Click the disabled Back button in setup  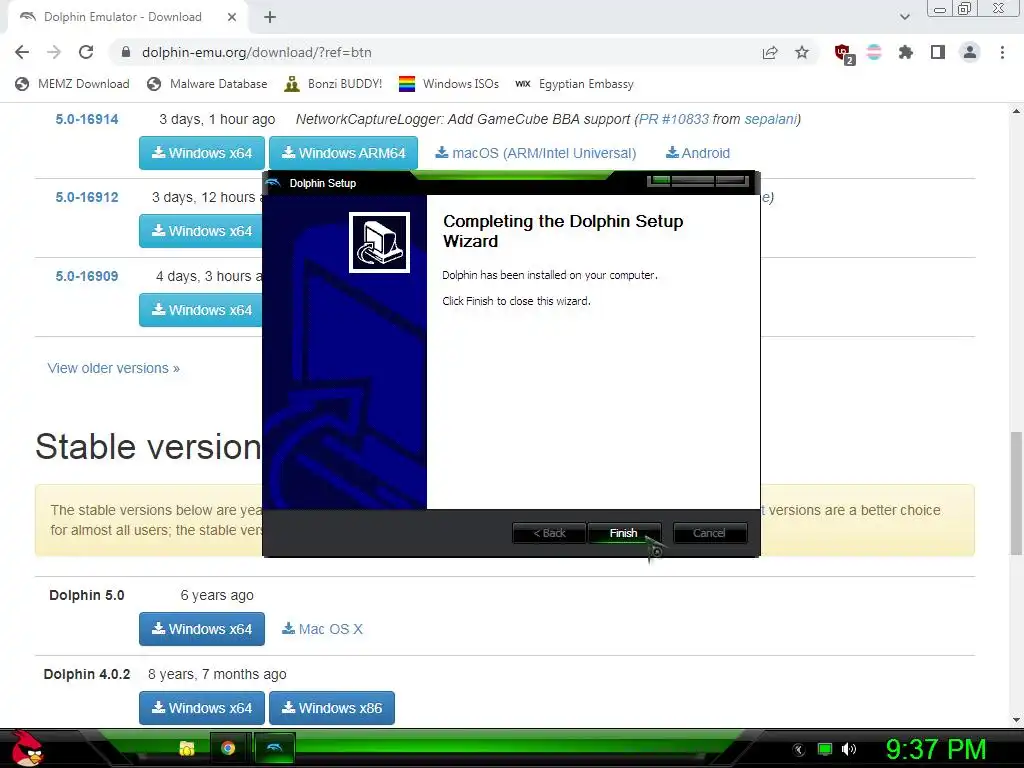549,533
